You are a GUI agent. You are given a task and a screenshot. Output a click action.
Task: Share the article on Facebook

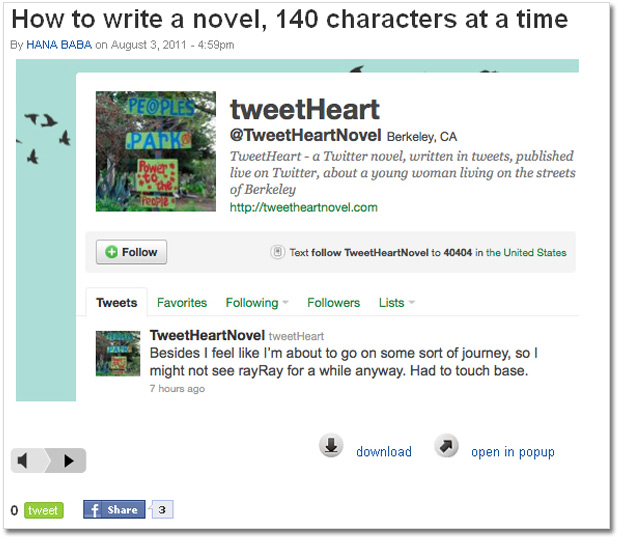click(x=114, y=510)
